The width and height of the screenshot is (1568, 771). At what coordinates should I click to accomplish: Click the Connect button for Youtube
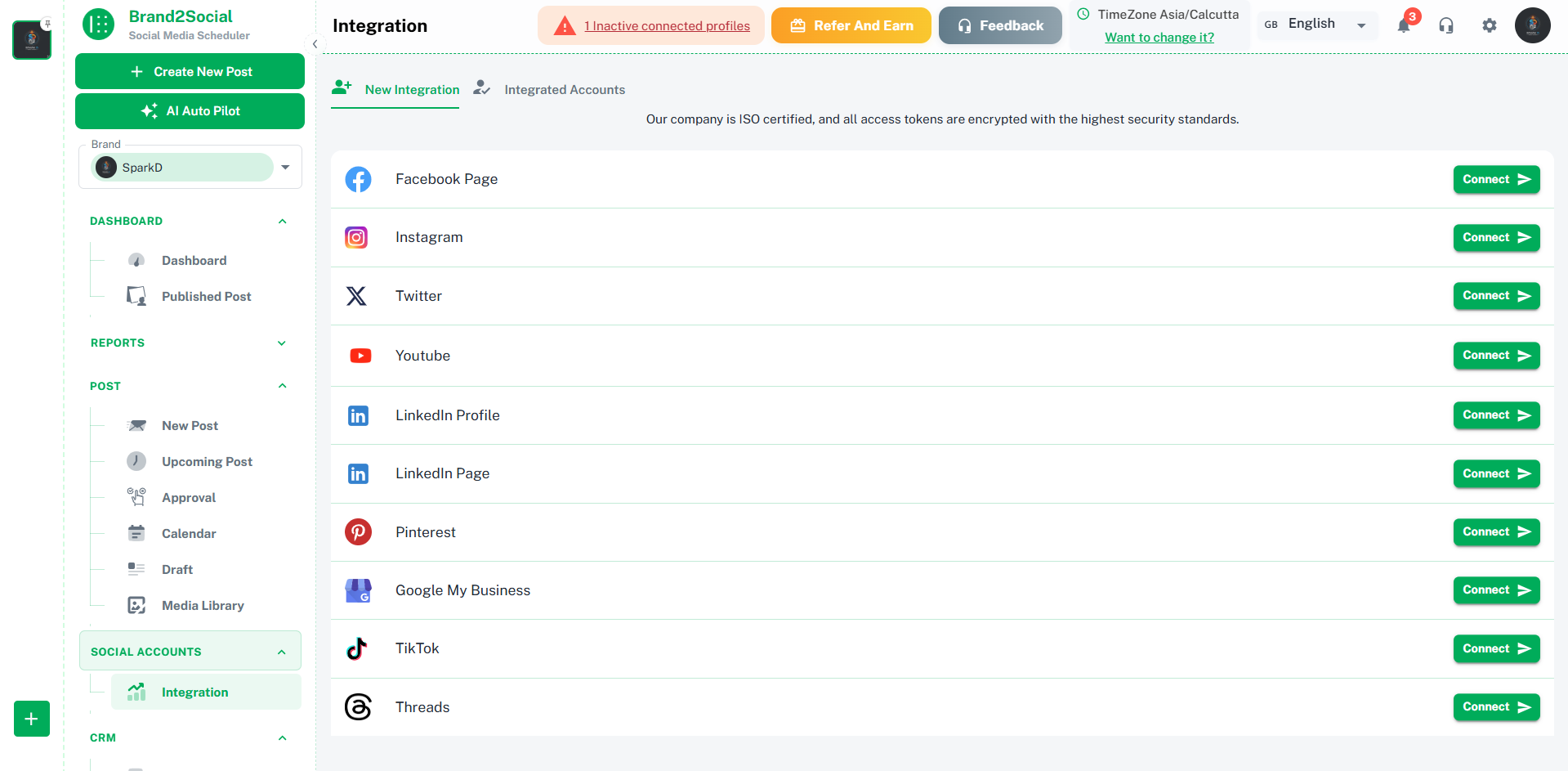pos(1495,355)
